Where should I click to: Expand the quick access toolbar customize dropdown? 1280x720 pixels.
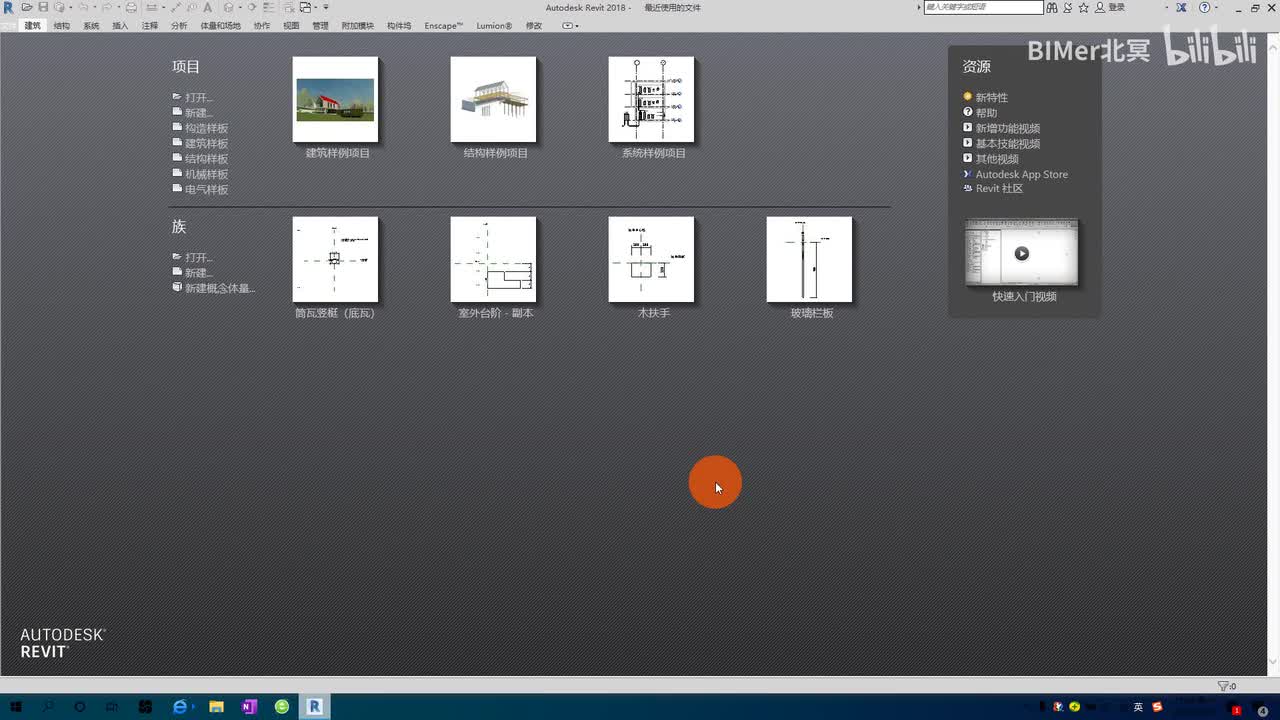326,8
